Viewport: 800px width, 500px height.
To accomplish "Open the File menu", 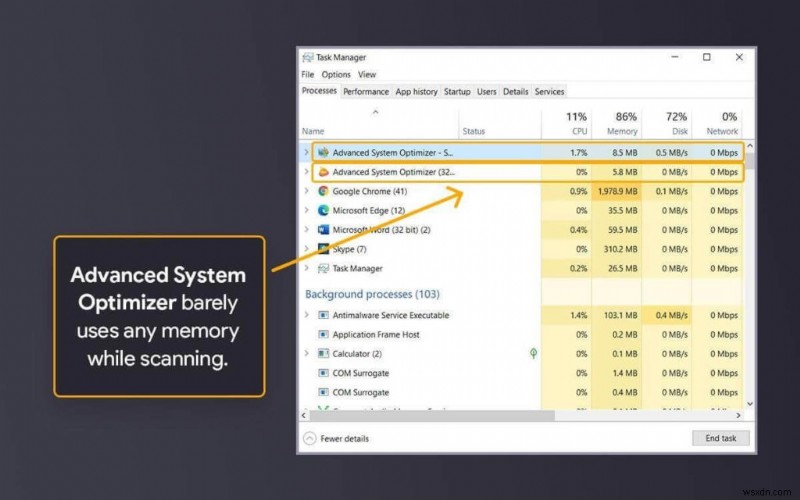I will click(308, 74).
